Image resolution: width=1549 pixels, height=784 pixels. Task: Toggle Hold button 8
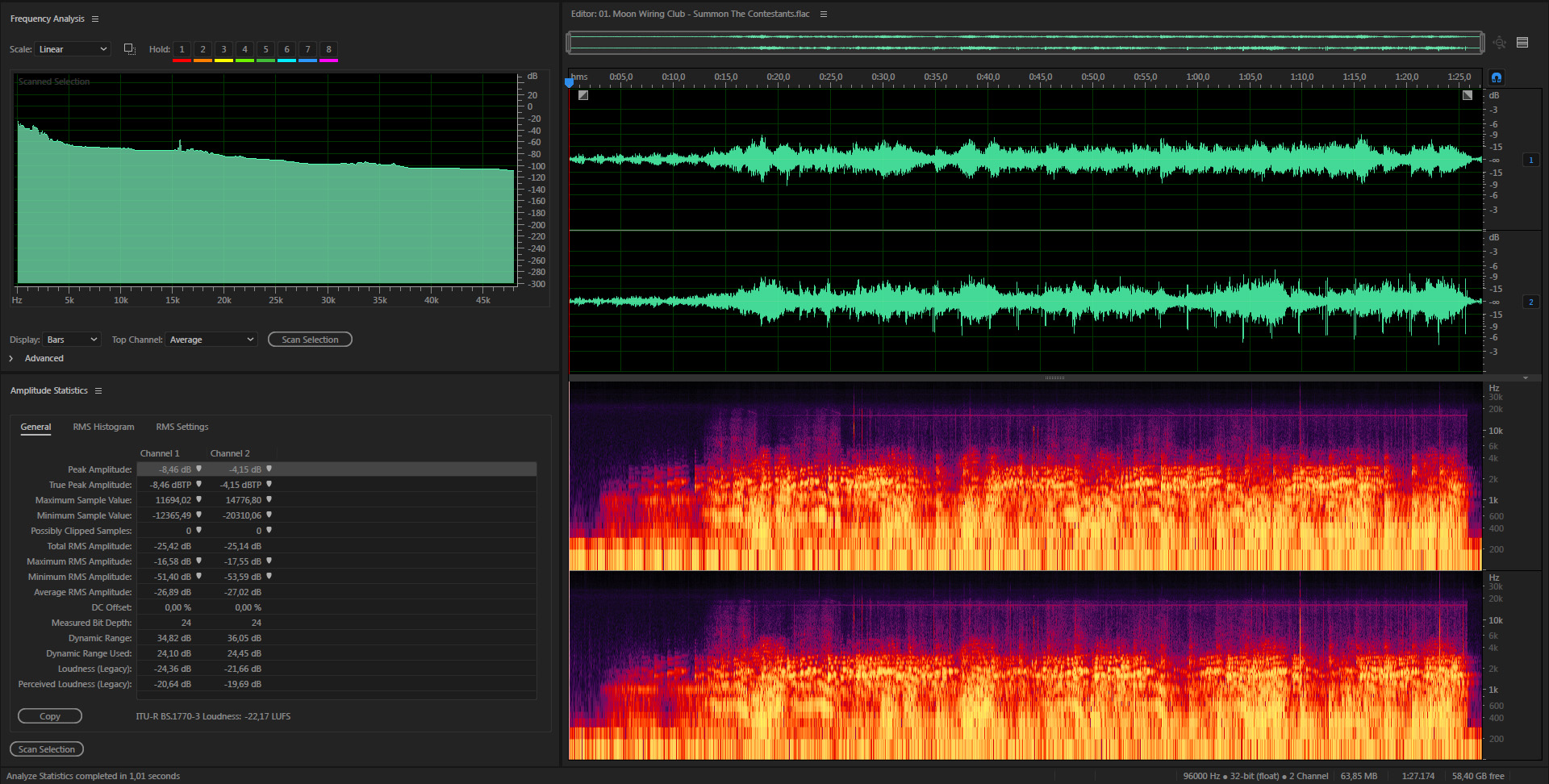click(x=328, y=50)
